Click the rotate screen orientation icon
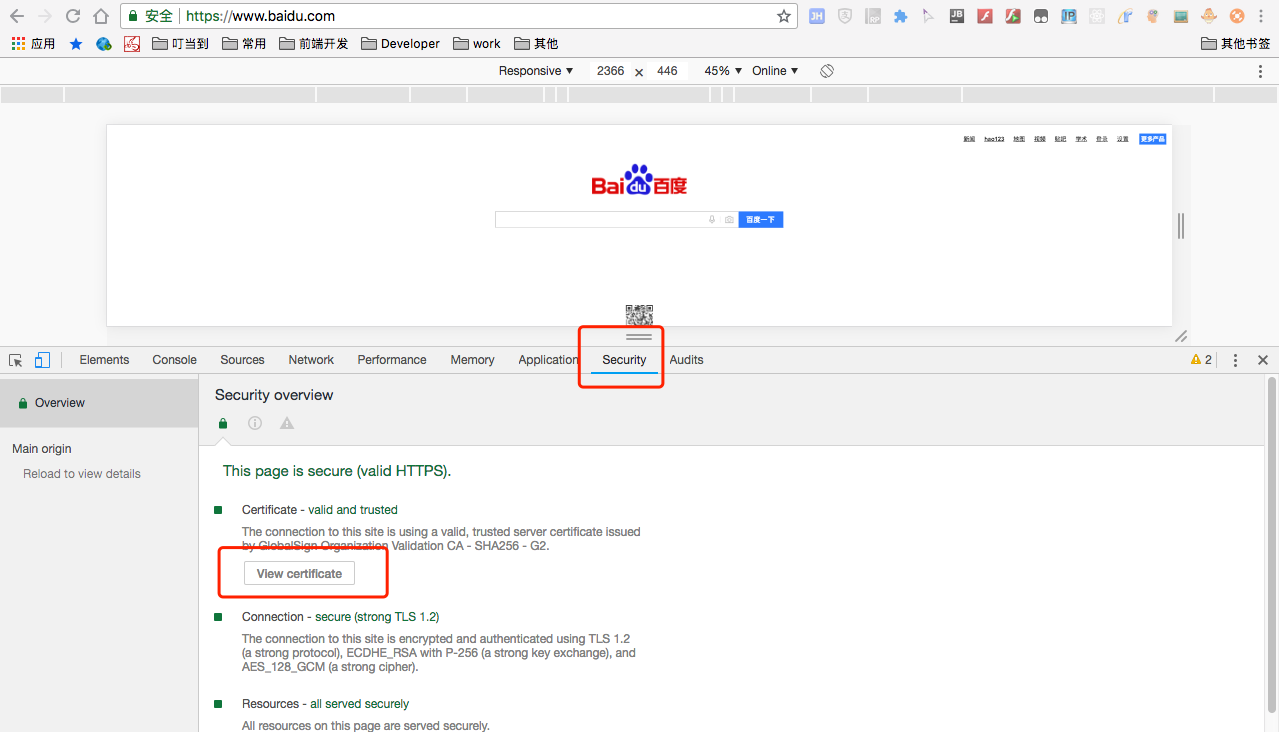Viewport: 1279px width, 732px height. (x=827, y=71)
